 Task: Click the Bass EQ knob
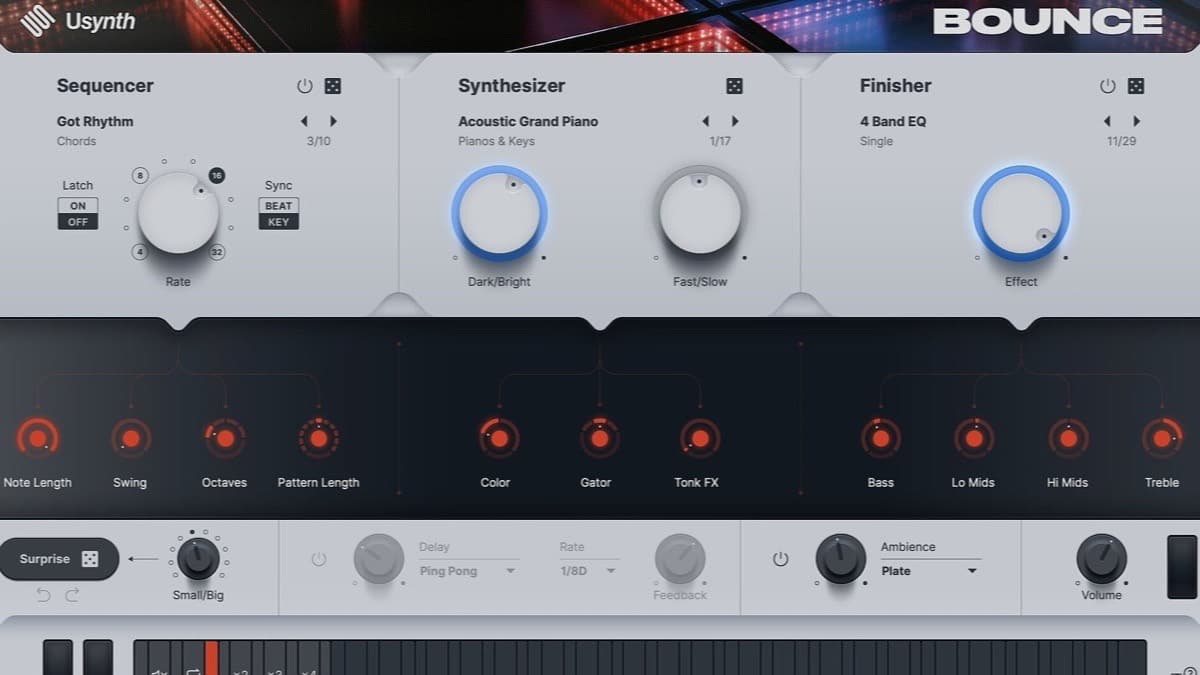point(880,438)
